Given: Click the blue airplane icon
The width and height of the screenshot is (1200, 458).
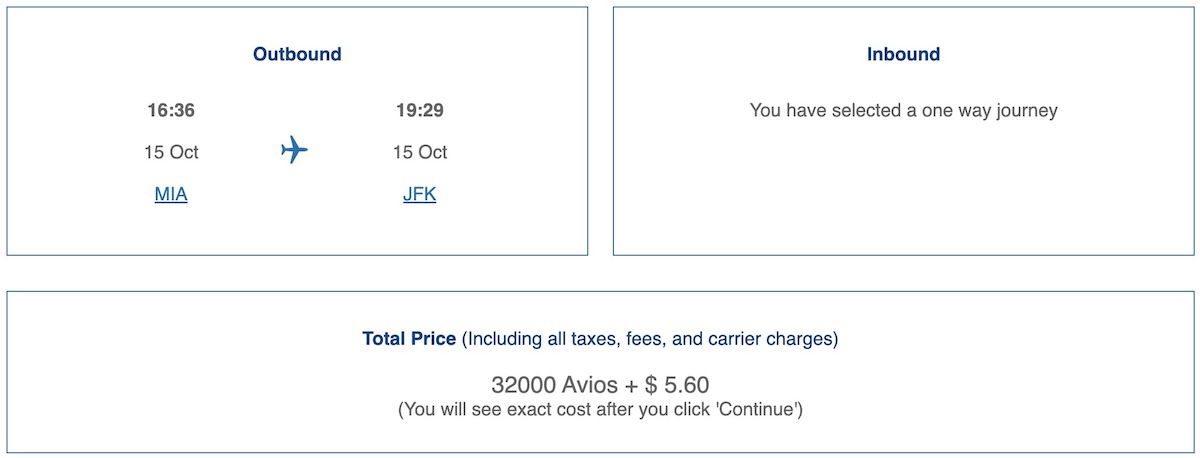Looking at the screenshot, I should (294, 151).
